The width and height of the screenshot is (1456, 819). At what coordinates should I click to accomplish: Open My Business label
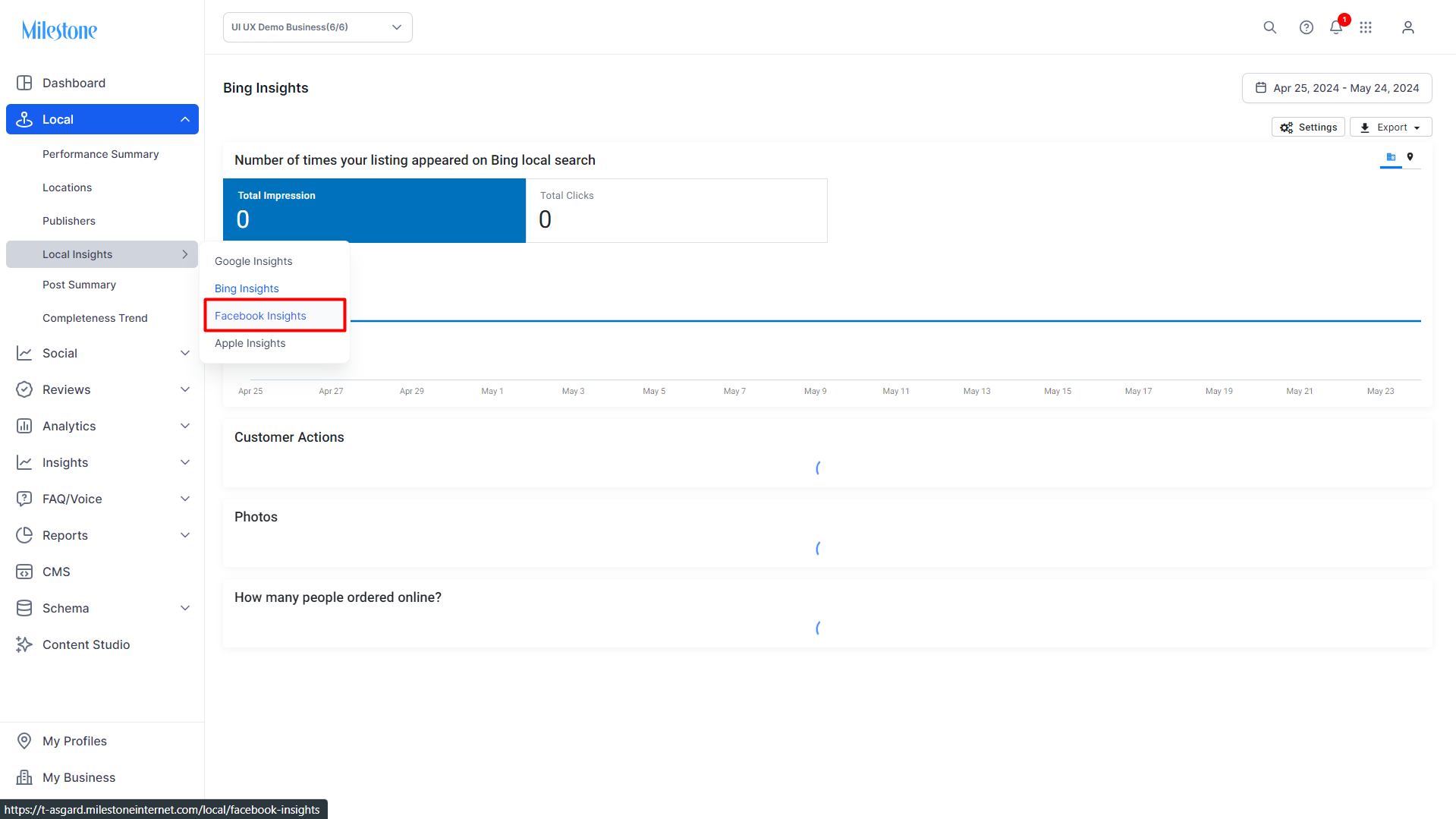point(79,777)
